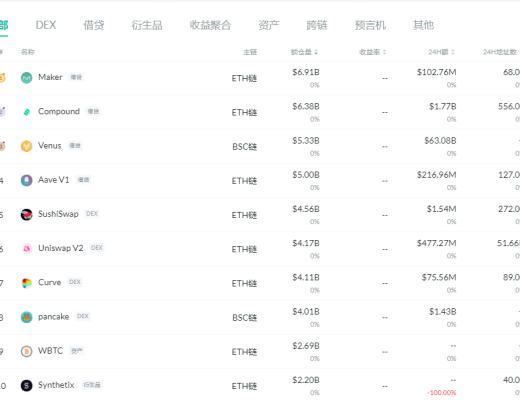Click the $102.76M 24H volume
The height and width of the screenshot is (400, 520).
click(x=436, y=72)
